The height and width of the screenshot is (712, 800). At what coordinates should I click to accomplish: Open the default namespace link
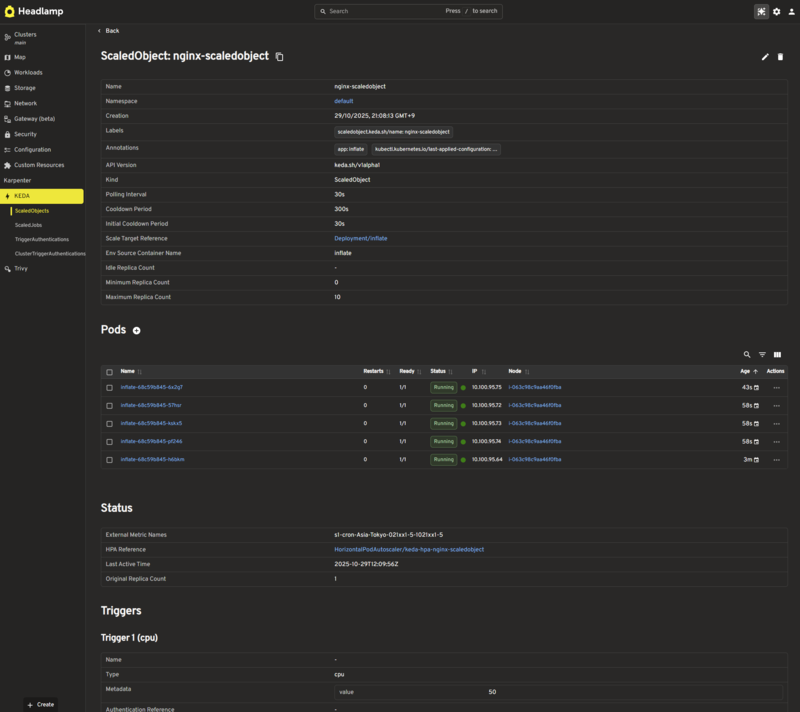343,101
